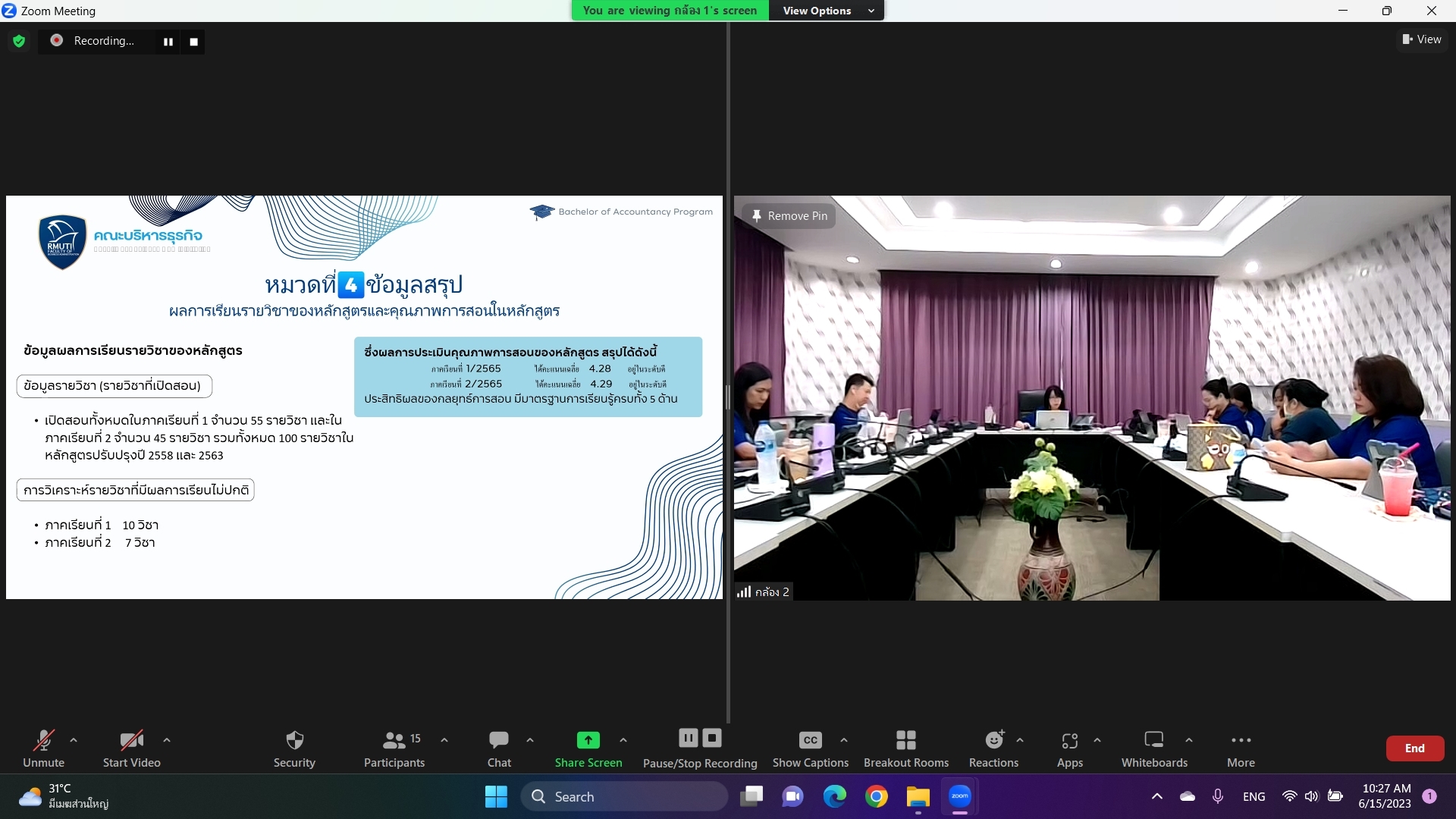Open the volume control in system tray
This screenshot has width=1456, height=819.
[x=1311, y=796]
